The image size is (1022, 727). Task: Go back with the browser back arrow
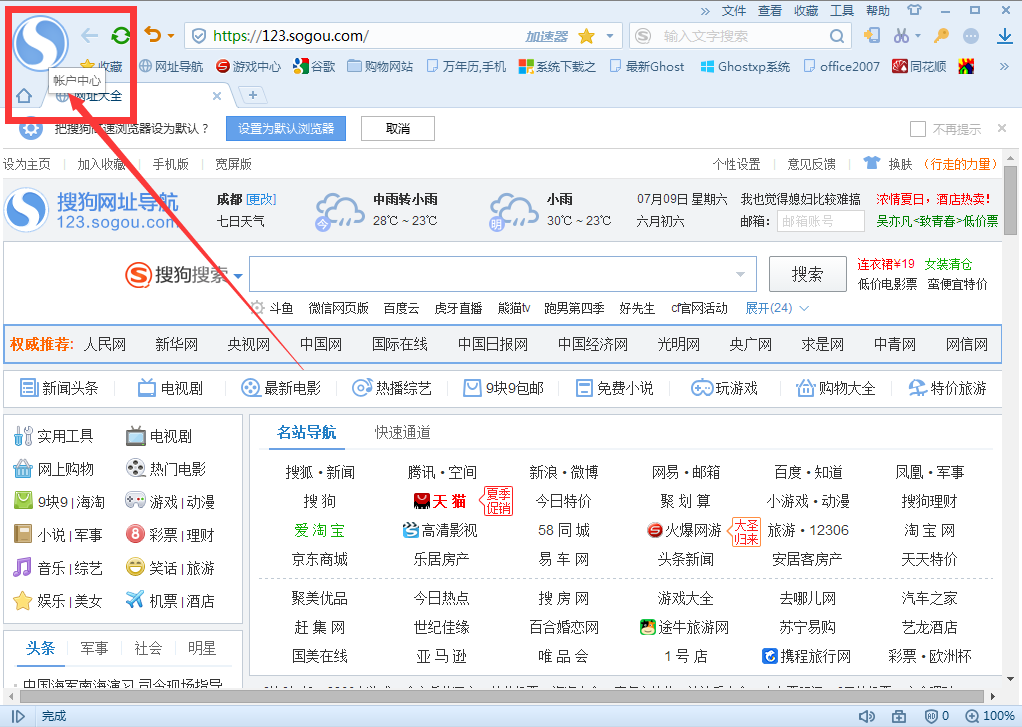click(x=89, y=35)
